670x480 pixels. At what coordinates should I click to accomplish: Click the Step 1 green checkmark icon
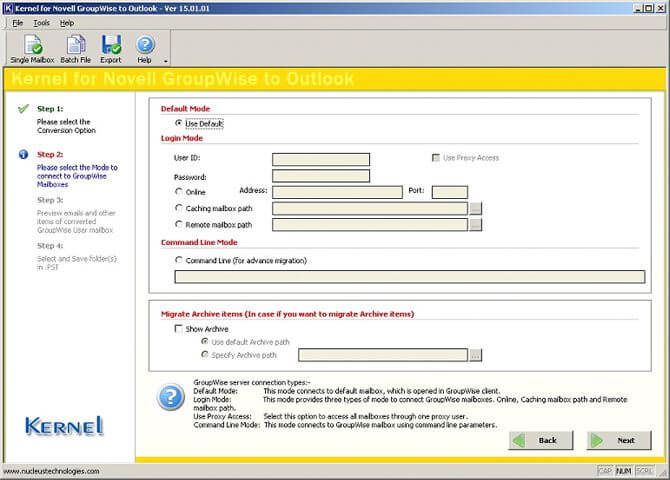click(24, 109)
